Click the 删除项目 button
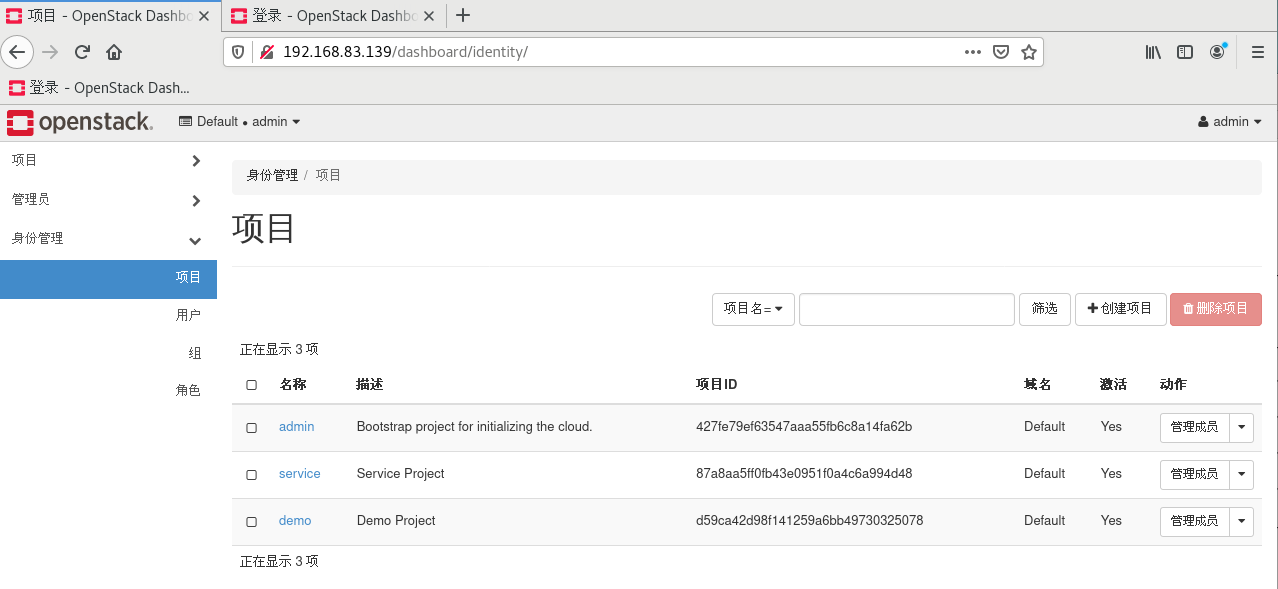This screenshot has width=1278, height=589. [1216, 309]
